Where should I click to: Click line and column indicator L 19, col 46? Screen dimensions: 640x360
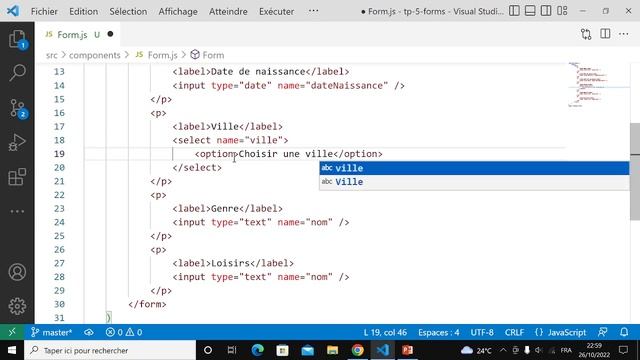(x=385, y=332)
